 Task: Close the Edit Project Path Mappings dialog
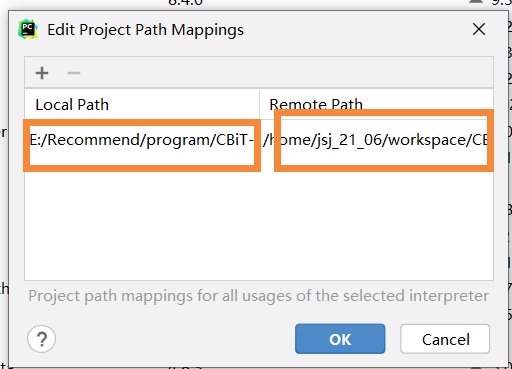[479, 29]
